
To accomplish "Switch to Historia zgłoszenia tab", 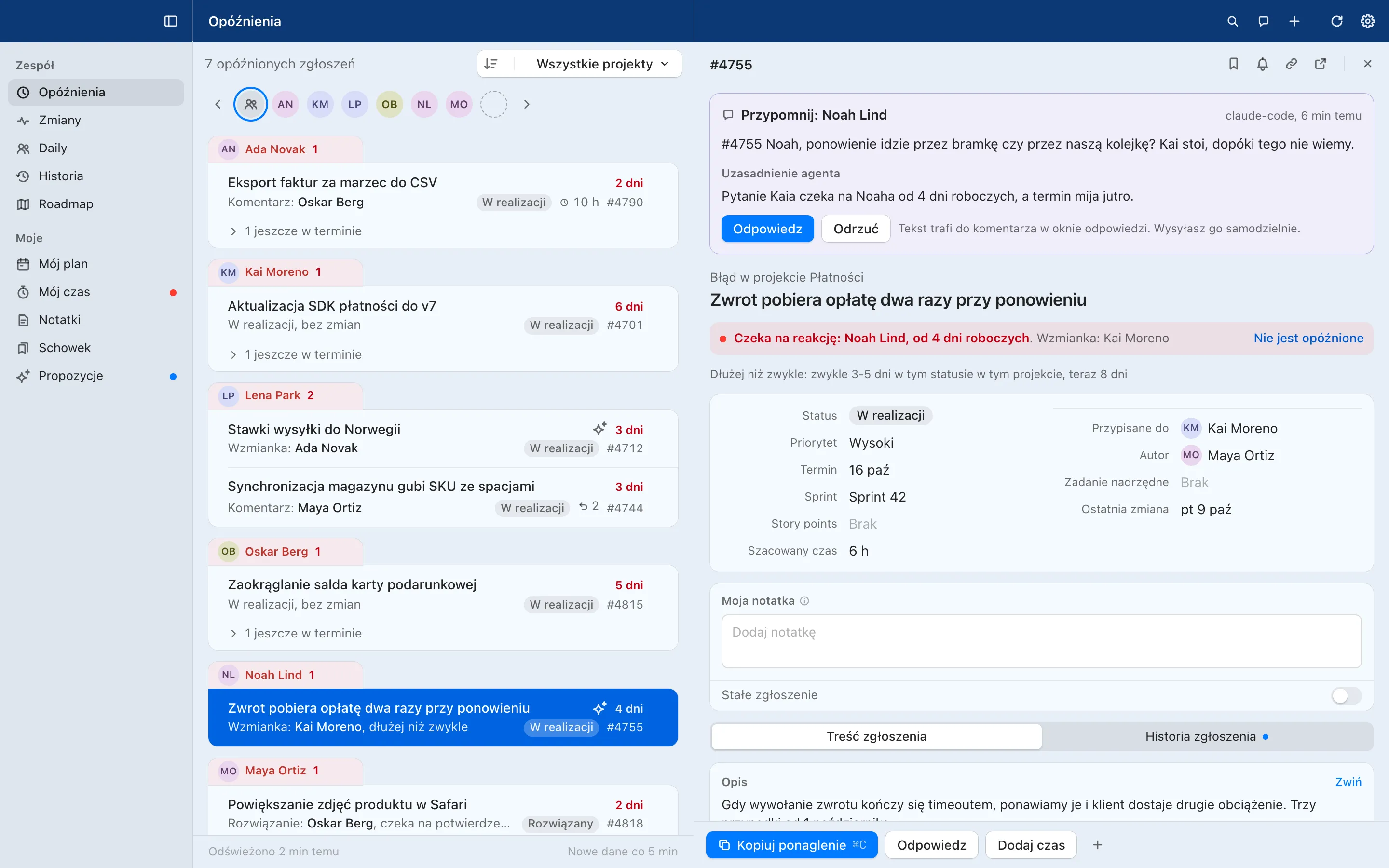I will pyautogui.click(x=1207, y=736).
